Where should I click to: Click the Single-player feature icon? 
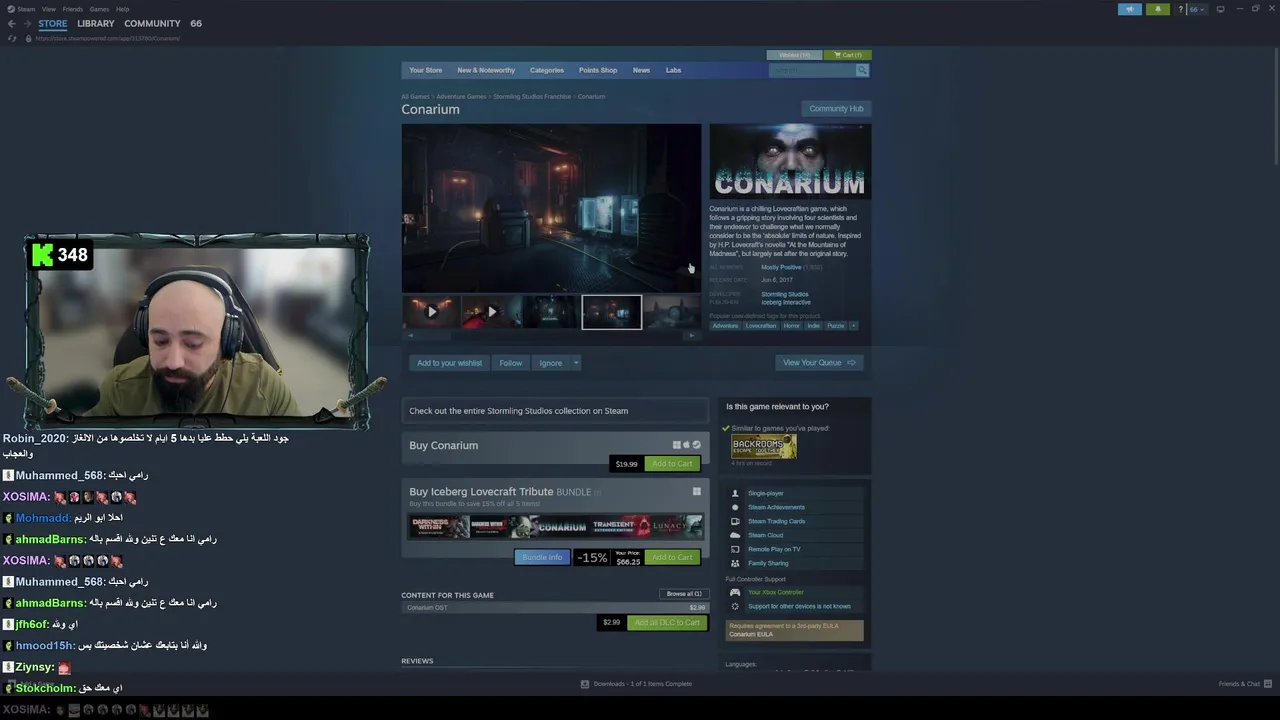(735, 493)
